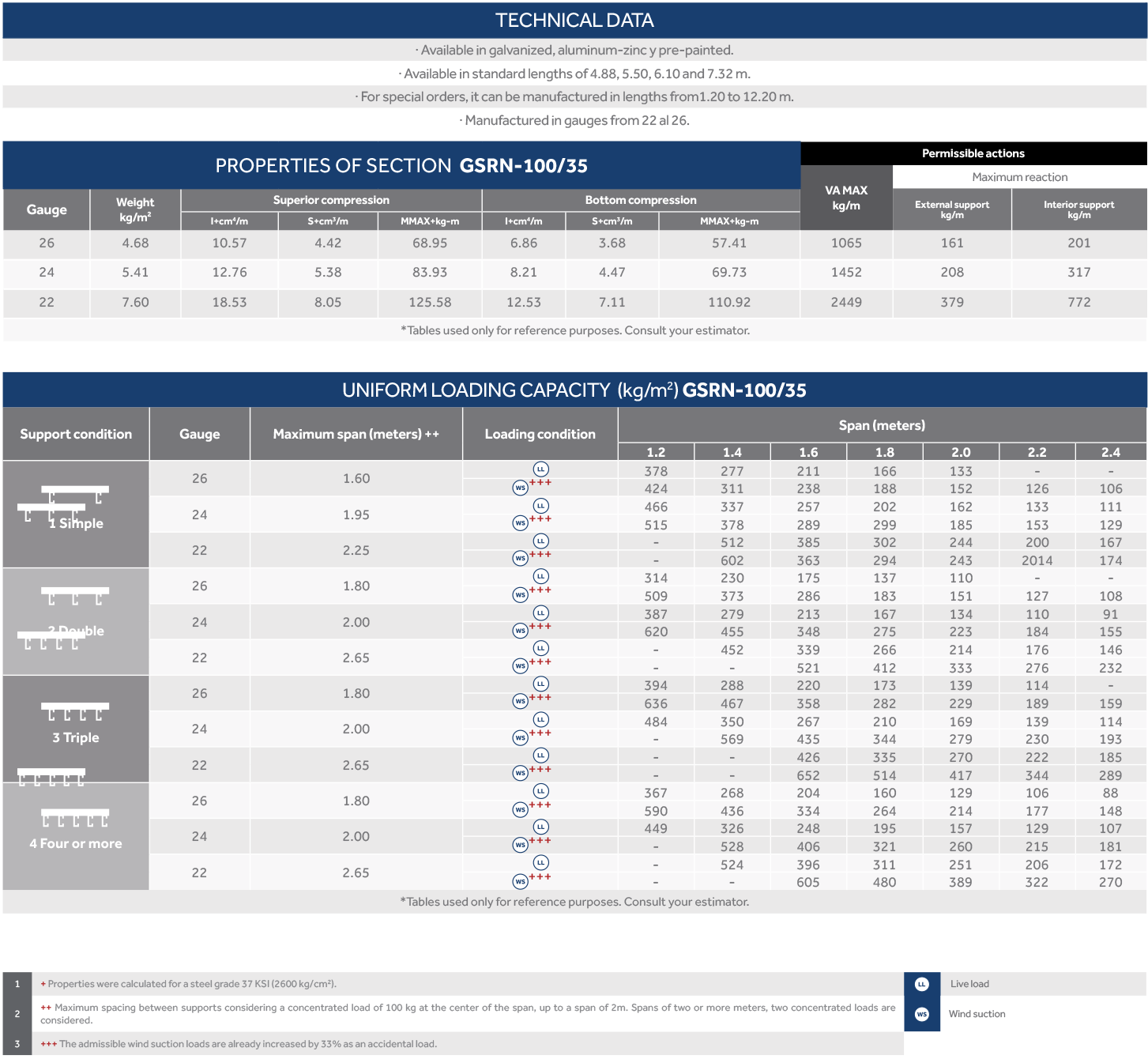Click the Superior compression header
Viewport: 1148px width, 1059px height.
331,200
